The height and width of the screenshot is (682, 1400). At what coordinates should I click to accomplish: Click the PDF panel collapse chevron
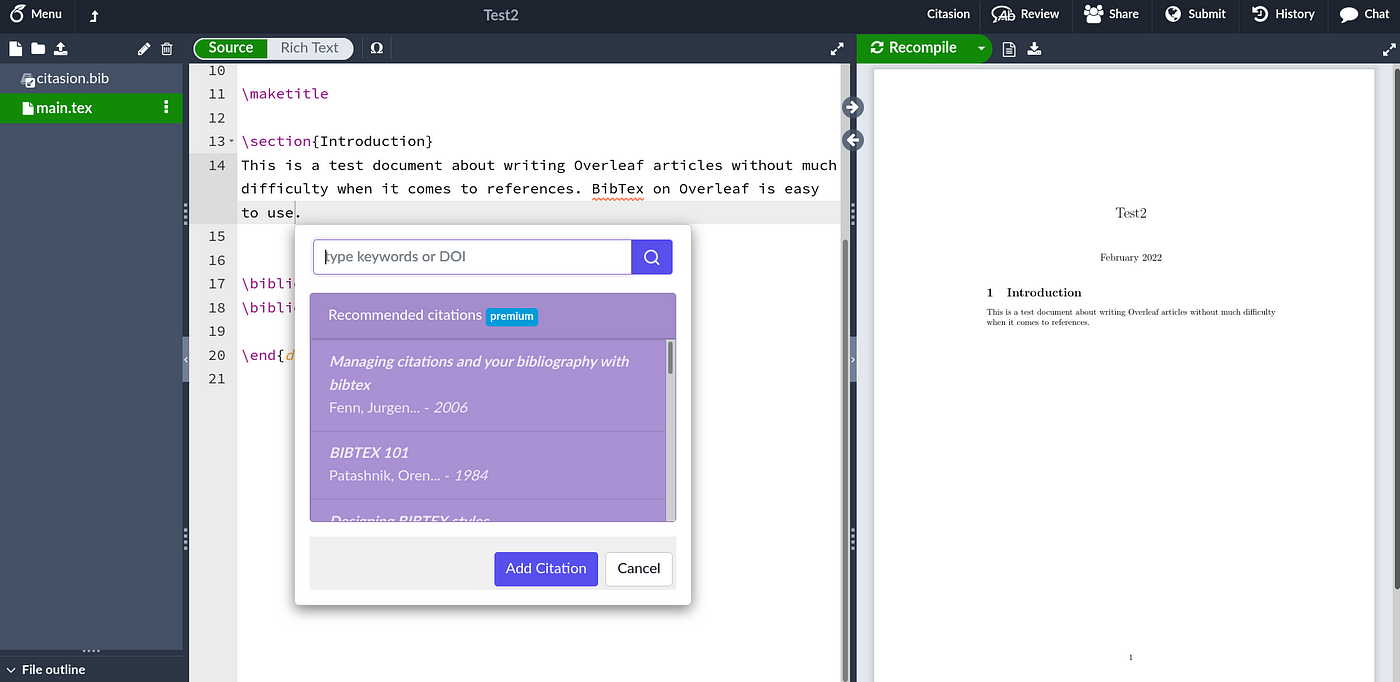click(853, 359)
